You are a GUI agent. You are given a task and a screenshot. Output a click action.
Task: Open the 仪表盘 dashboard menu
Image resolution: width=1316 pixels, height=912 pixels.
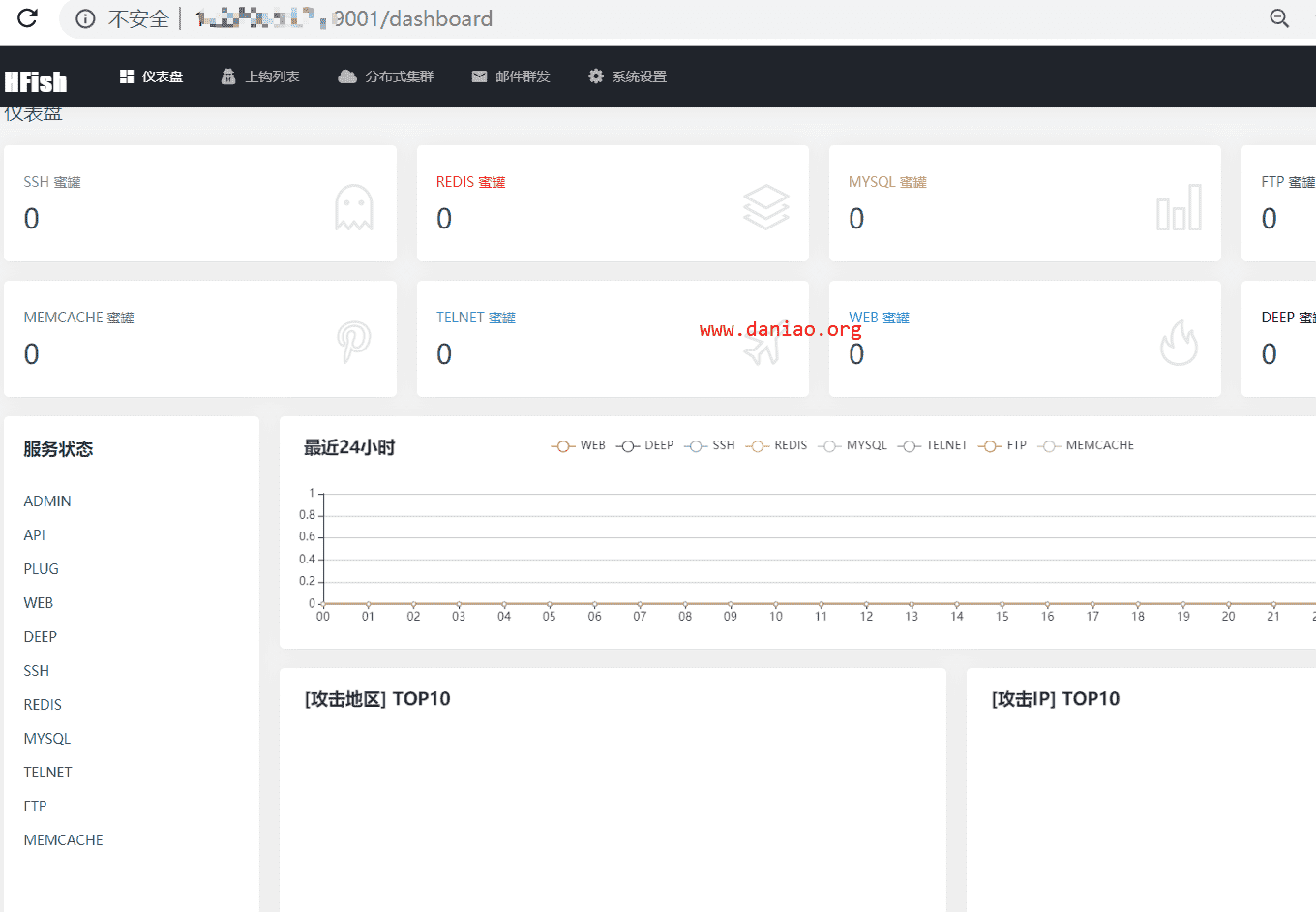151,76
